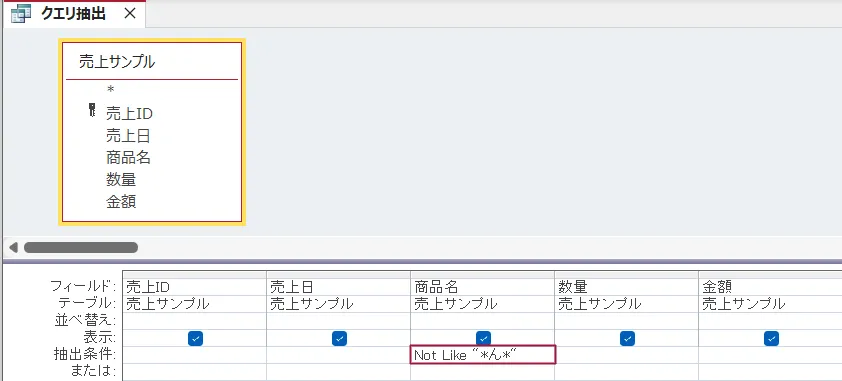Close the クエリ抽出 tab
This screenshot has height=381, width=842.
pos(130,14)
